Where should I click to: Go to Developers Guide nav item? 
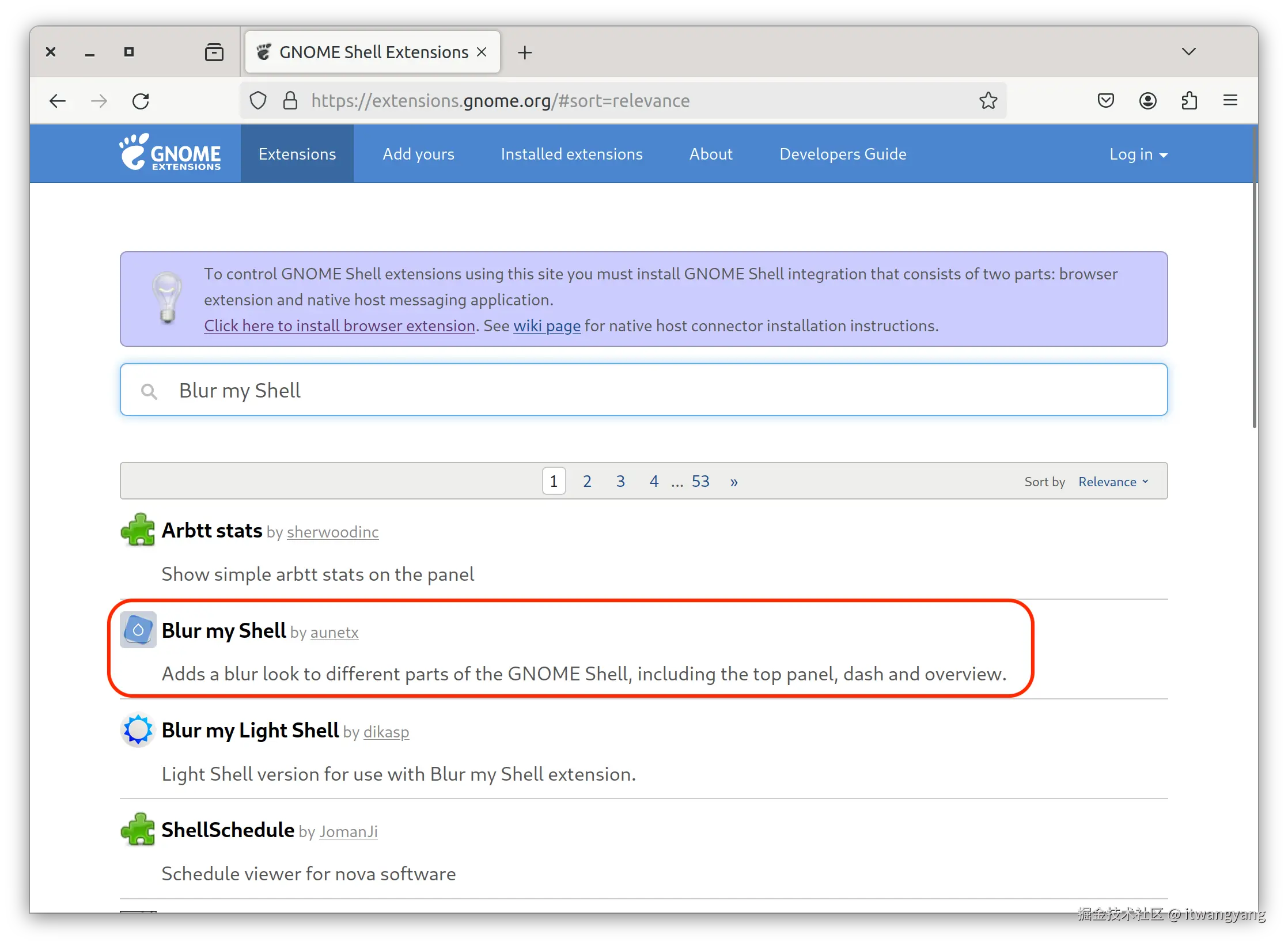[x=843, y=154]
